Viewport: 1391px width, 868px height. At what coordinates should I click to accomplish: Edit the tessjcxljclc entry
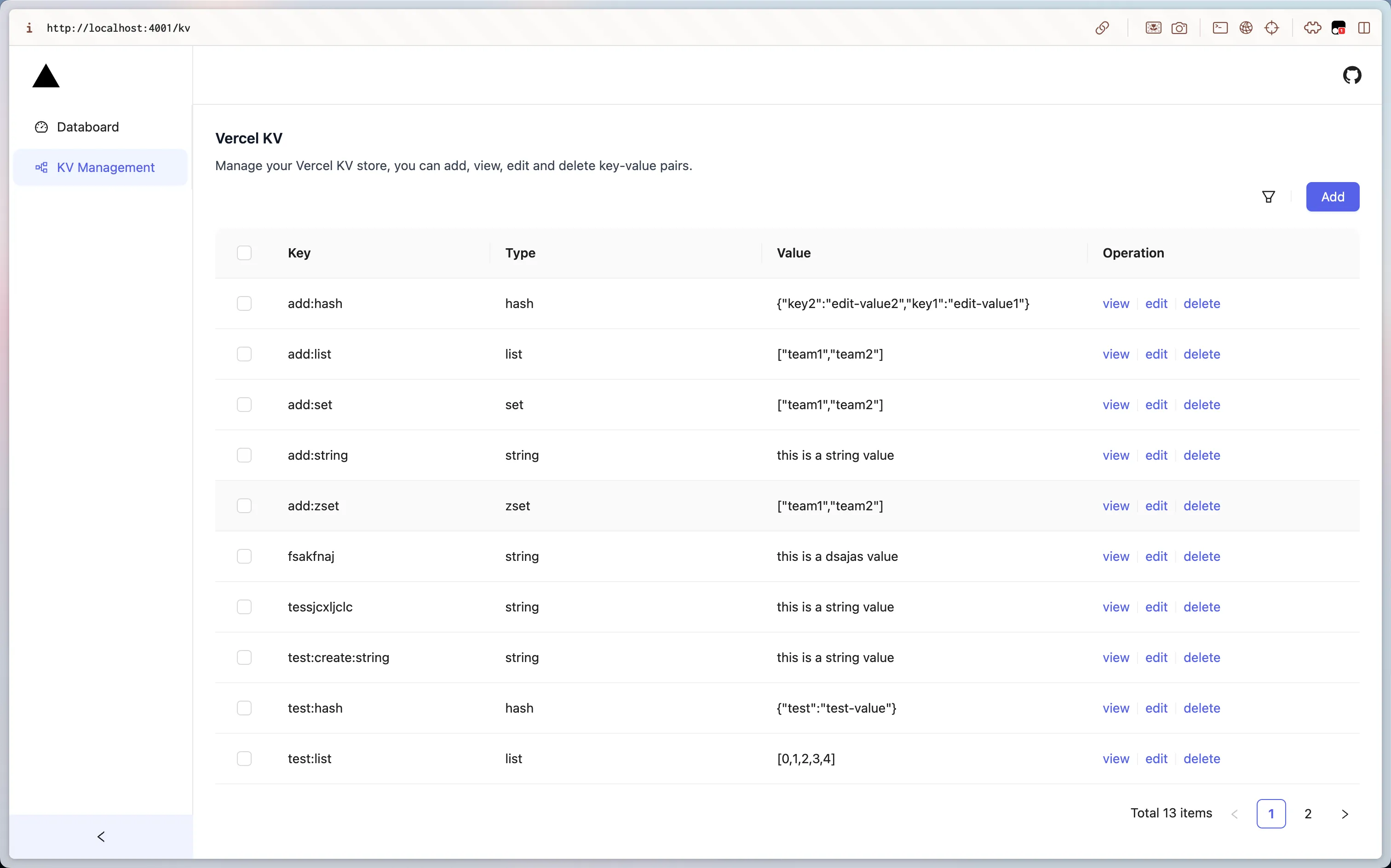(x=1156, y=607)
